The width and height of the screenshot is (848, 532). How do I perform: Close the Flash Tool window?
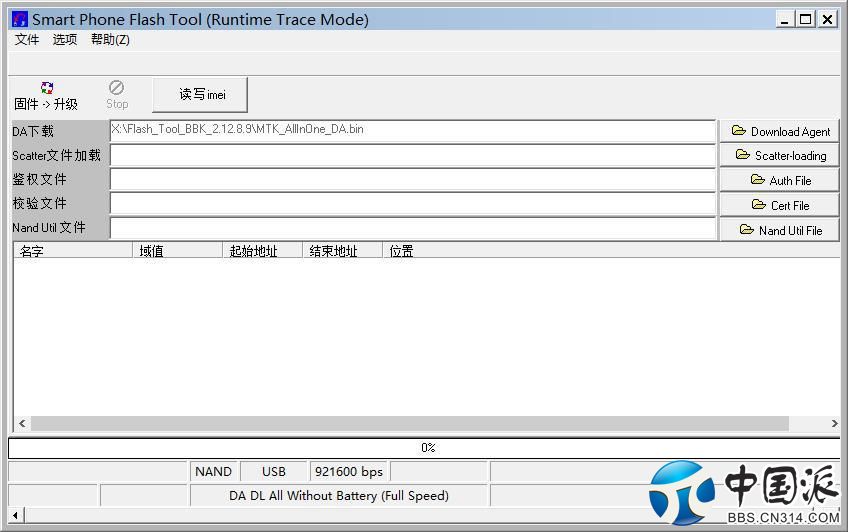(x=827, y=20)
